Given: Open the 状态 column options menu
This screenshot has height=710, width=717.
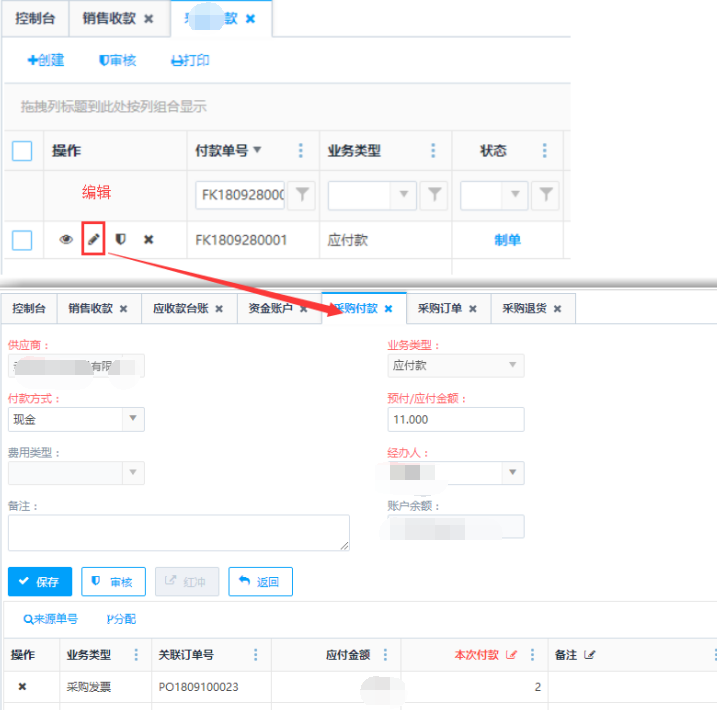Looking at the screenshot, I should click(x=545, y=151).
